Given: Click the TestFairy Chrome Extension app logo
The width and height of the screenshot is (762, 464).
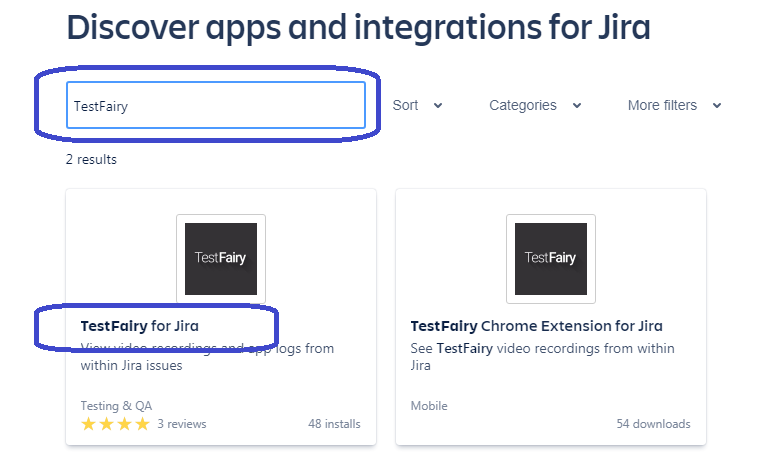Looking at the screenshot, I should tap(551, 258).
